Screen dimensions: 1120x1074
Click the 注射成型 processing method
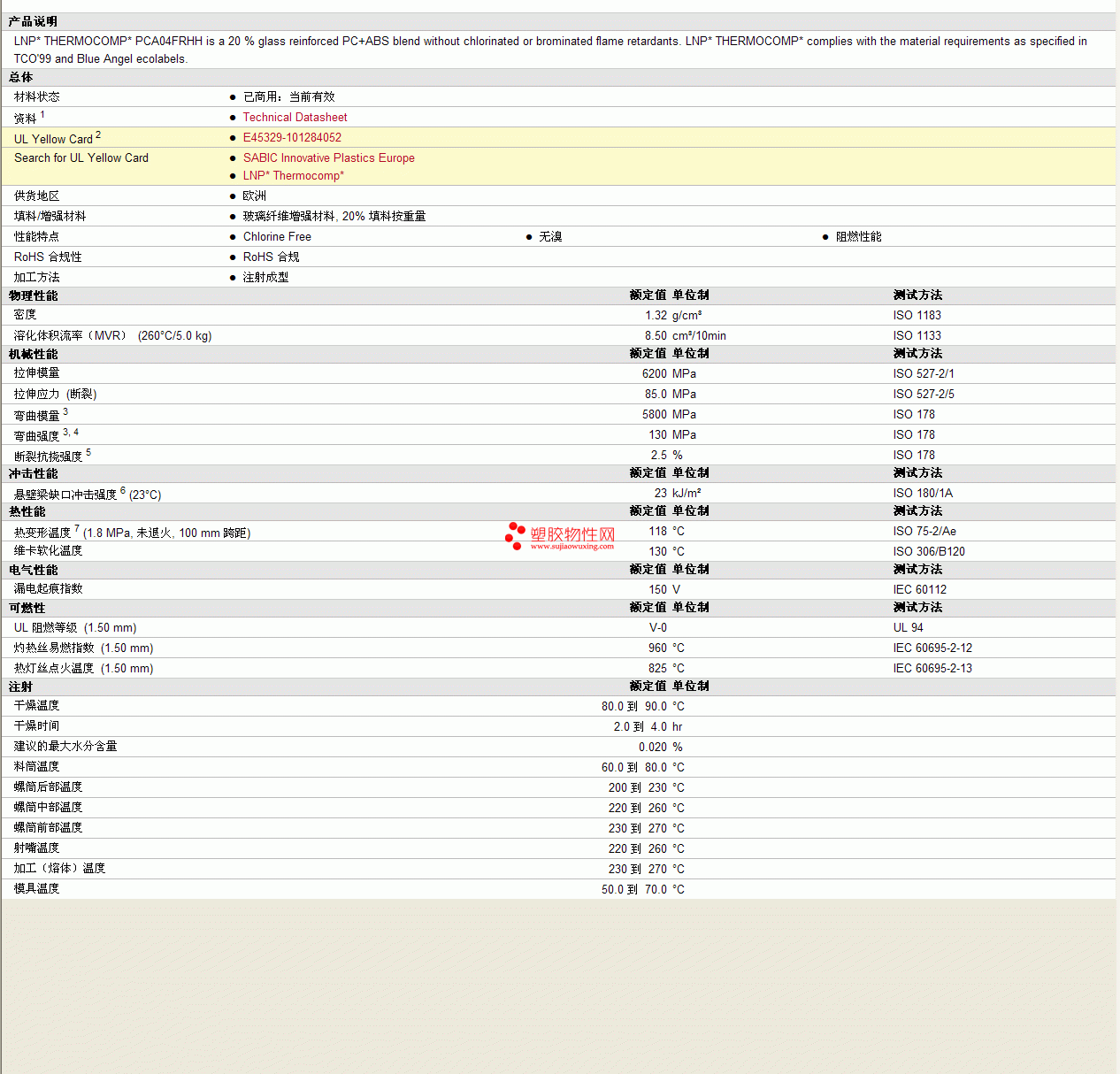click(266, 277)
